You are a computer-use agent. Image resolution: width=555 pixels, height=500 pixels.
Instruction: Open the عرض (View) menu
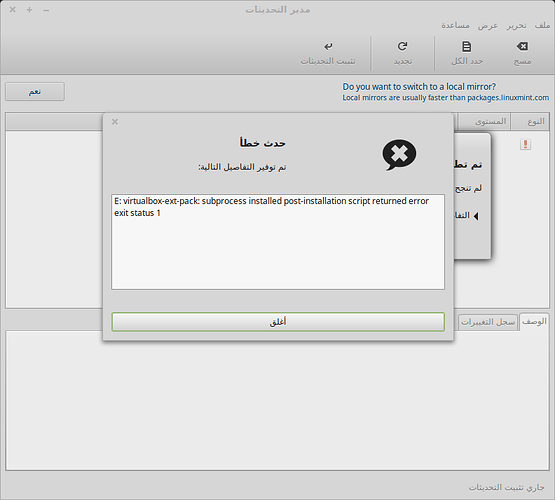pyautogui.click(x=488, y=25)
